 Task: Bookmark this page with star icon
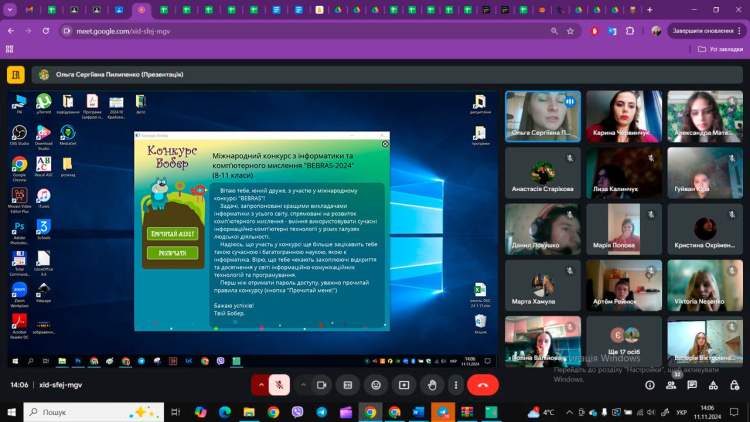point(571,30)
